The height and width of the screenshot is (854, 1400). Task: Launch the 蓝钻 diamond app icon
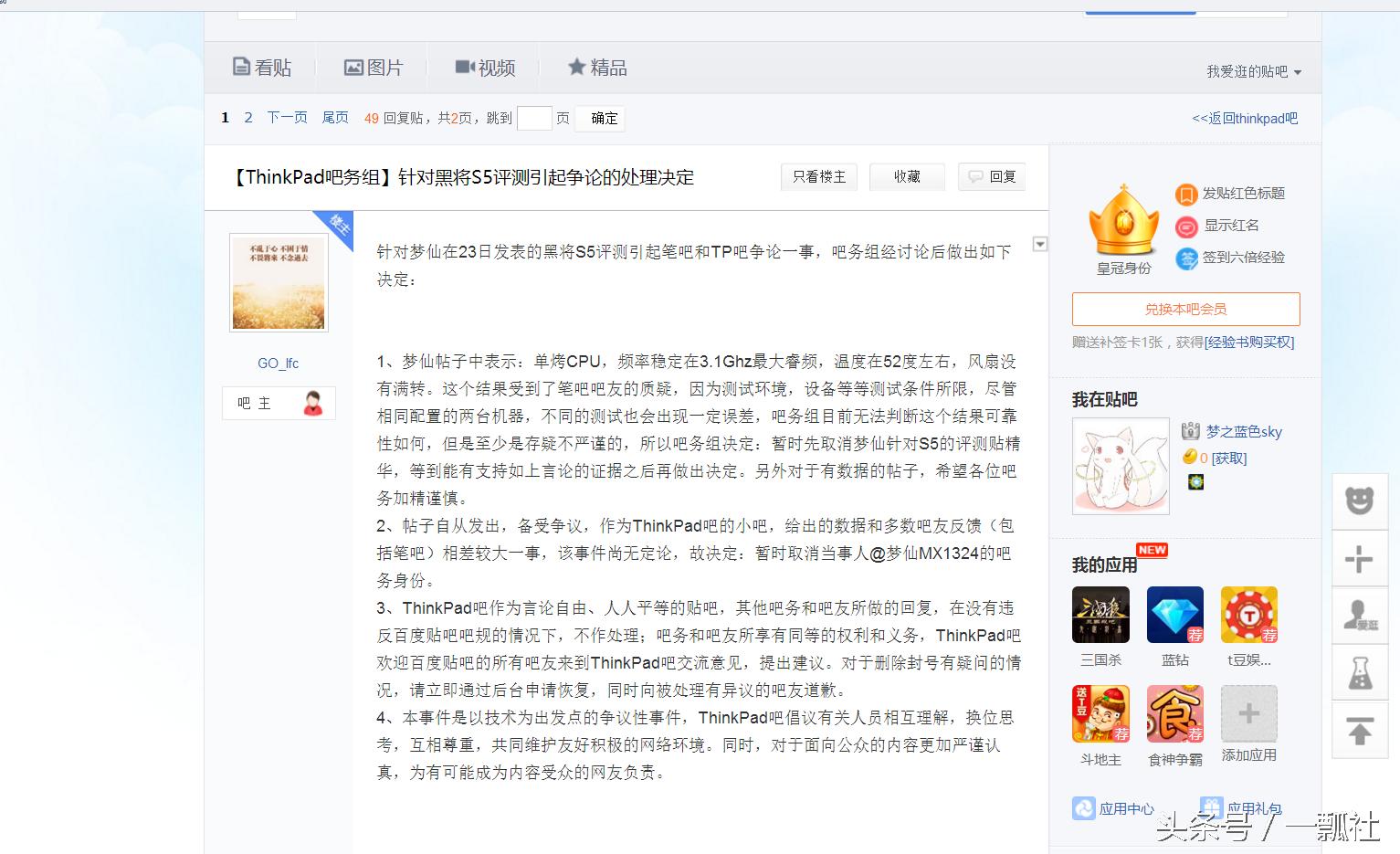[x=1174, y=615]
